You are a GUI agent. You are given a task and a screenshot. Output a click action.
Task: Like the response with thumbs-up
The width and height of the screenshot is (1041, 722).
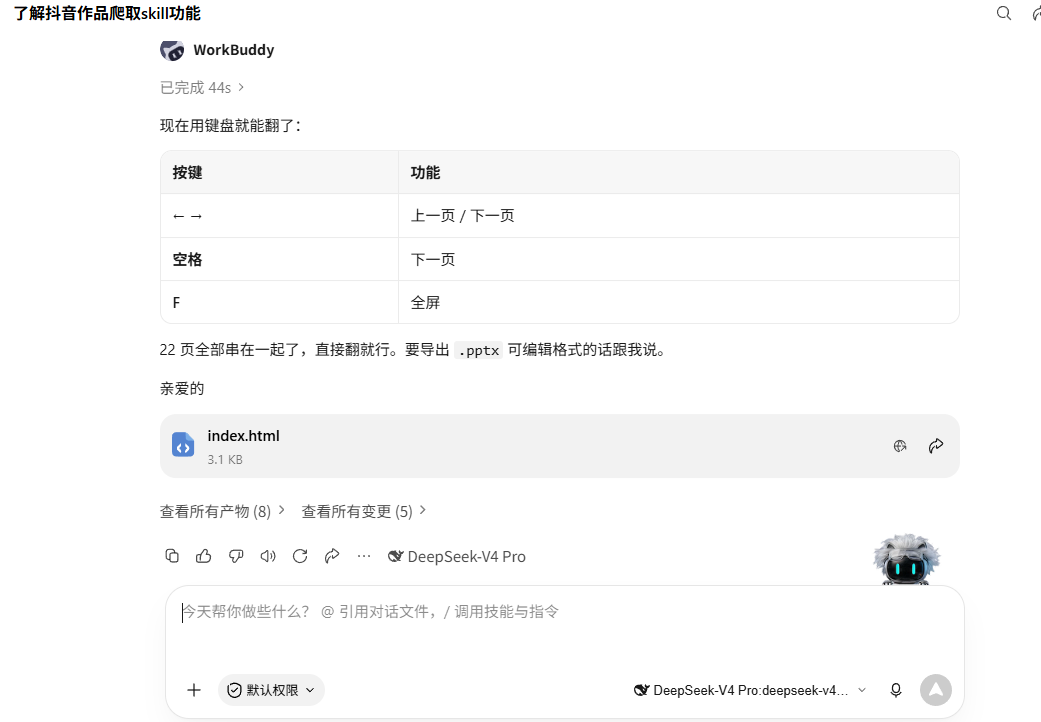click(204, 556)
